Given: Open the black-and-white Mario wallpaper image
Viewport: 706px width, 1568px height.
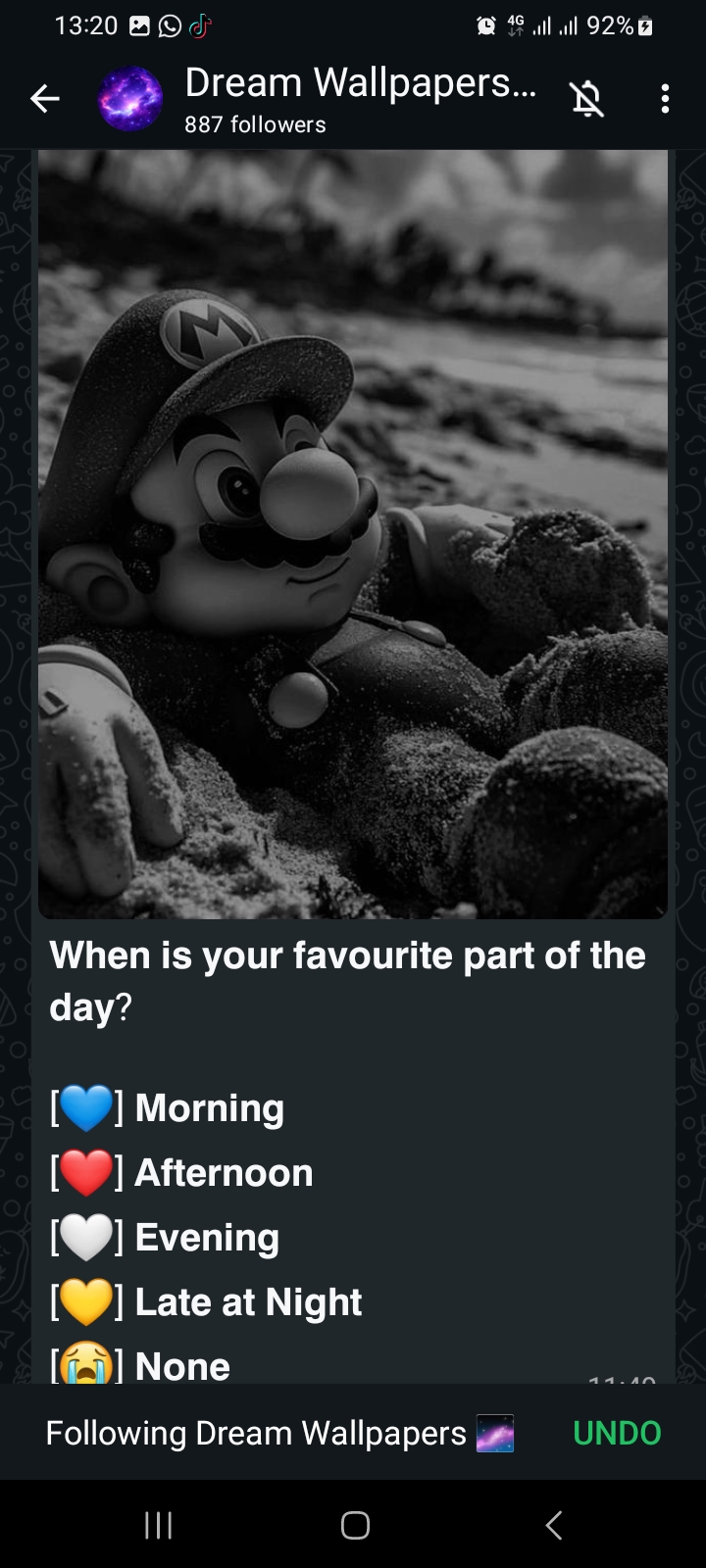Looking at the screenshot, I should point(353,534).
